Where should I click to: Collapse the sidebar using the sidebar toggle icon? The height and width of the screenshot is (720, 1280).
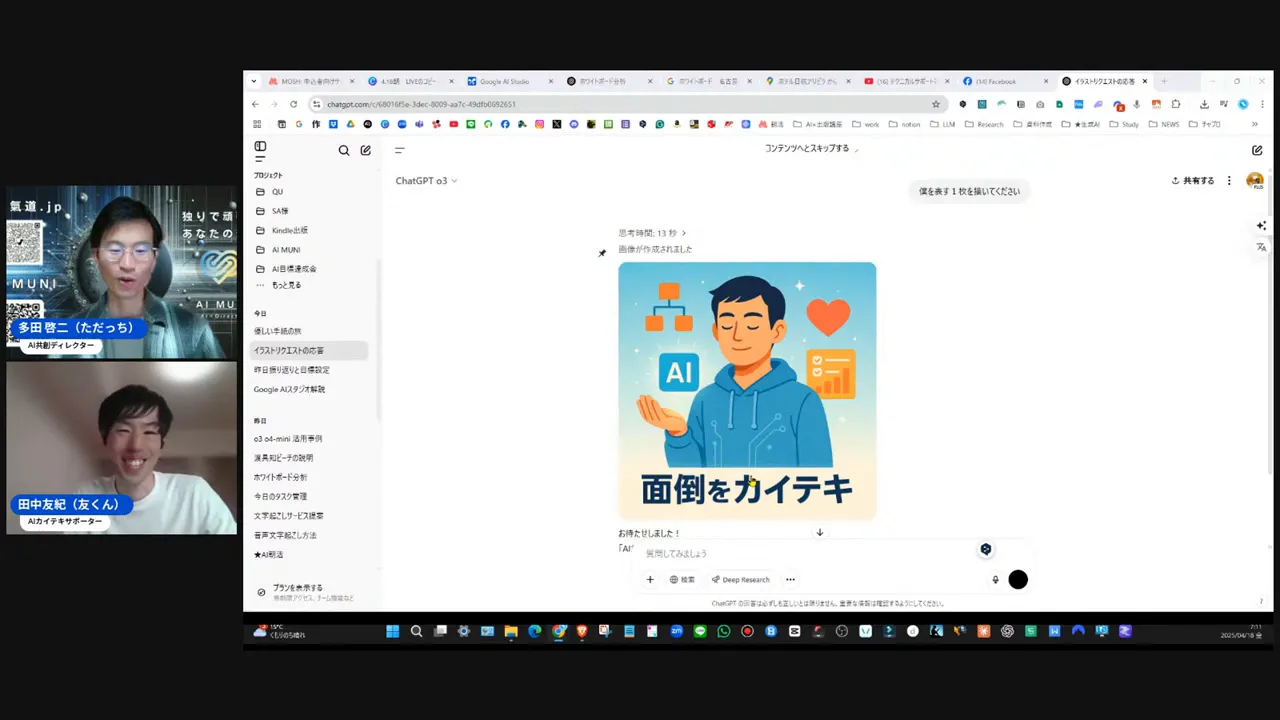pos(260,146)
